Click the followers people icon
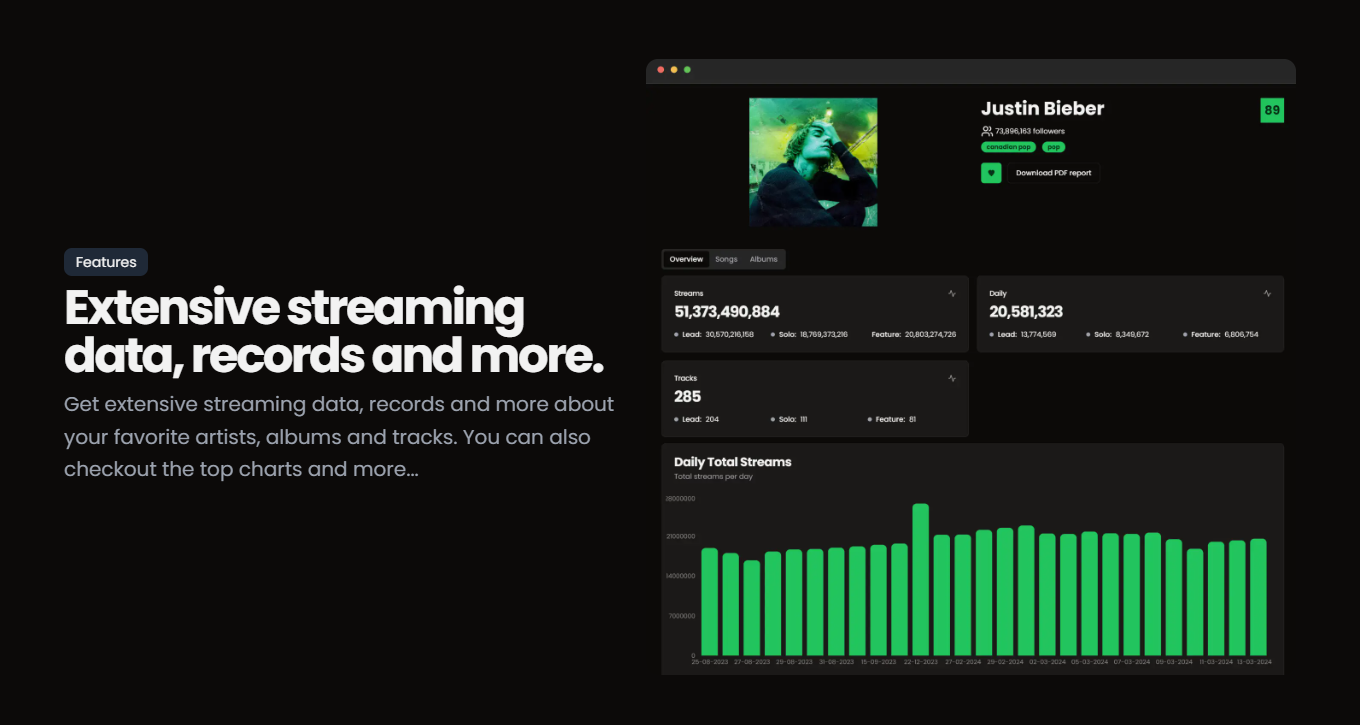Image resolution: width=1360 pixels, height=725 pixels. click(x=987, y=131)
